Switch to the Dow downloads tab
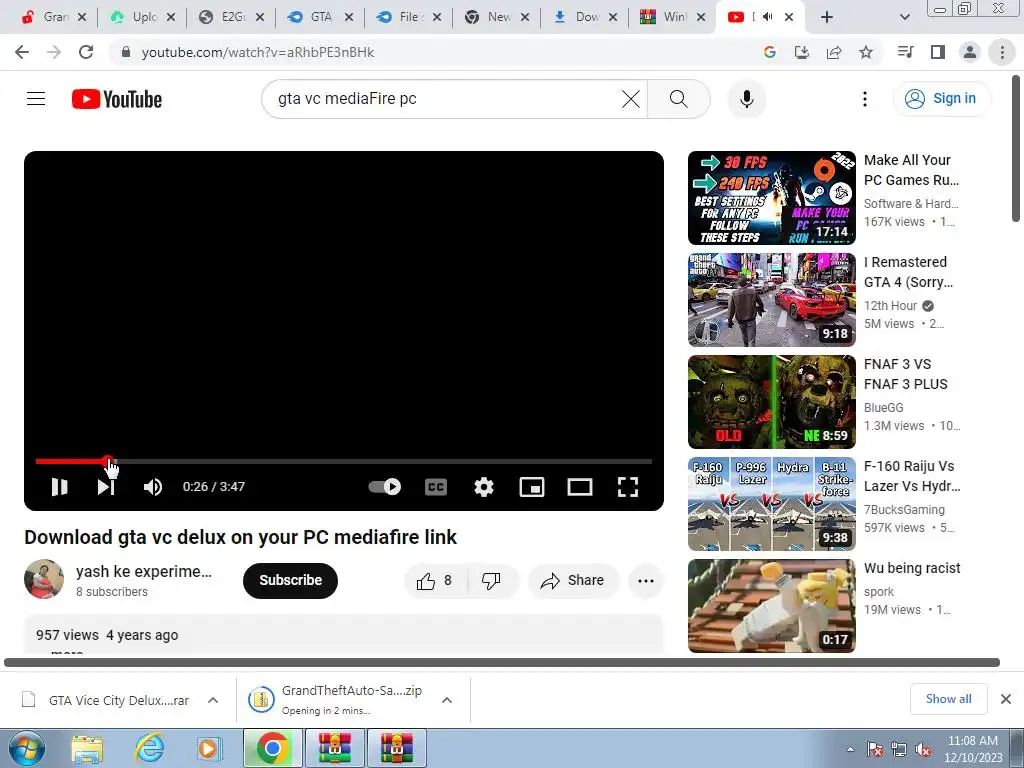The width and height of the screenshot is (1024, 768). point(584,17)
